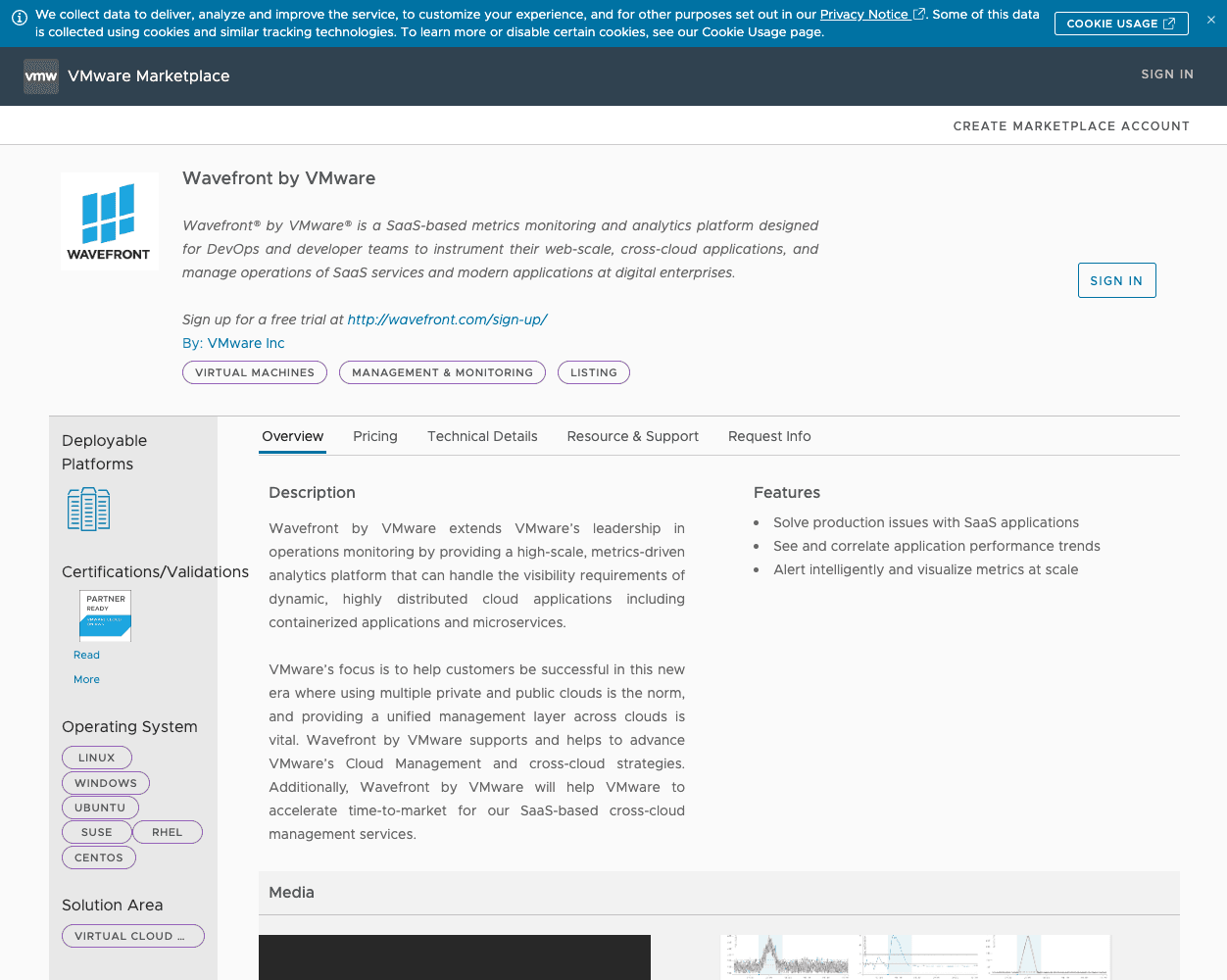Select the Virtual Machines tag
1227x980 pixels.
click(x=255, y=372)
